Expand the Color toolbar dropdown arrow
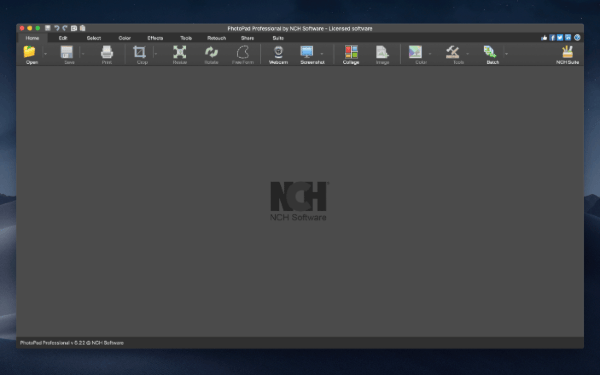 [x=430, y=54]
